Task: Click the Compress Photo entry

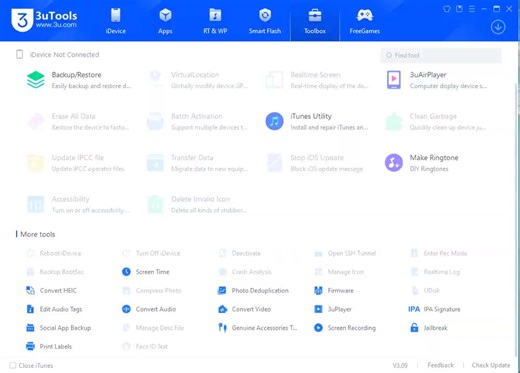Action: click(x=152, y=291)
